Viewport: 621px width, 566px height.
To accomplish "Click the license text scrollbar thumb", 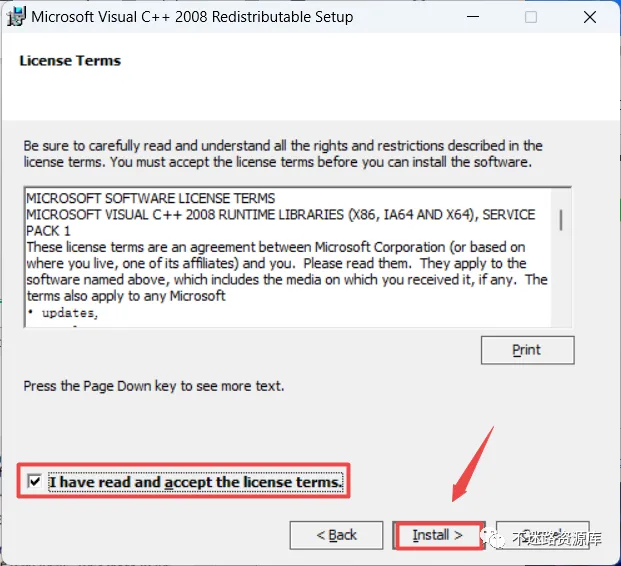I will 561,220.
